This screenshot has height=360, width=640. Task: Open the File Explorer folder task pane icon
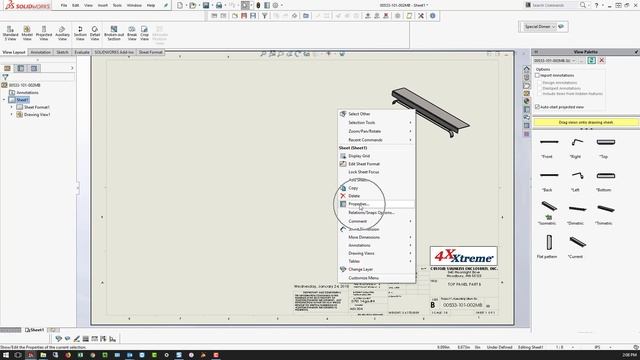tap(527, 85)
